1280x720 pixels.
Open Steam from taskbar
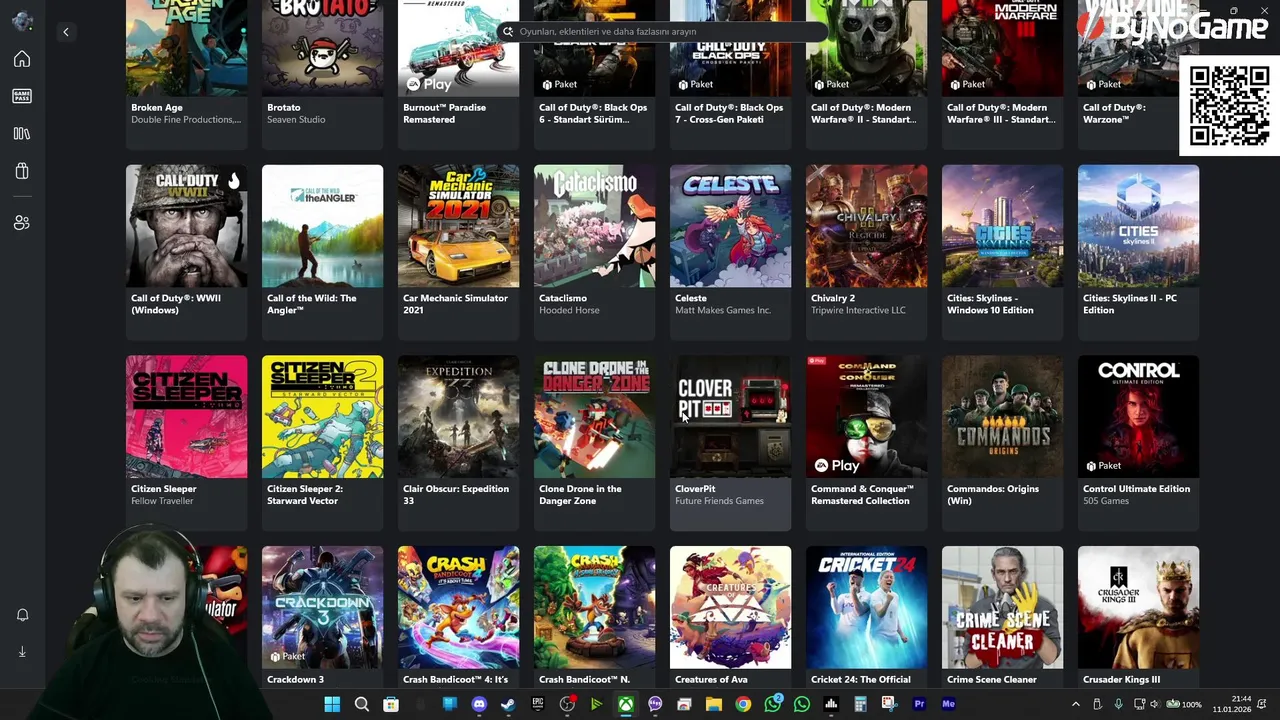pyautogui.click(x=508, y=704)
